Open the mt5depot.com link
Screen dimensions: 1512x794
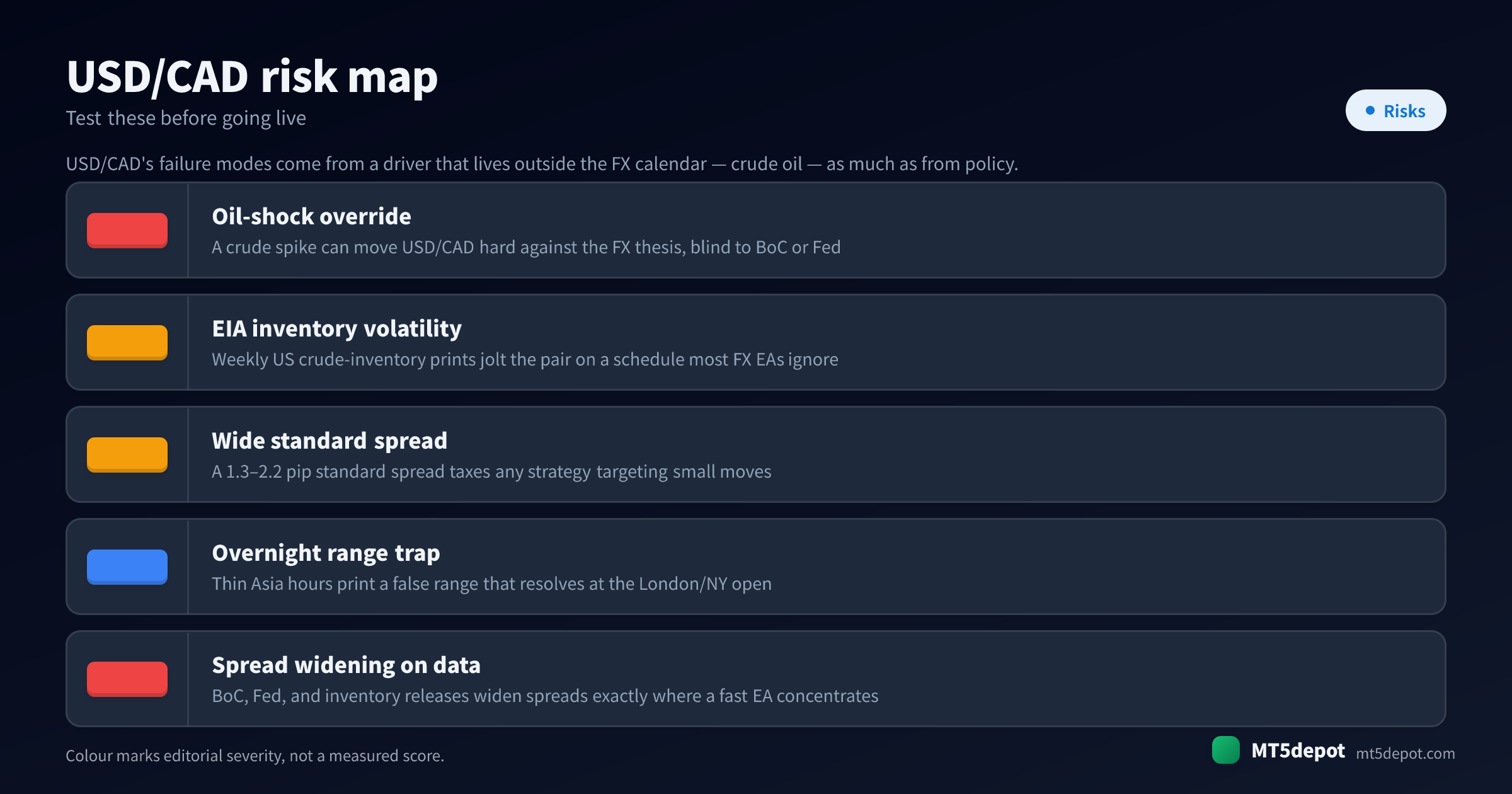[1405, 754]
